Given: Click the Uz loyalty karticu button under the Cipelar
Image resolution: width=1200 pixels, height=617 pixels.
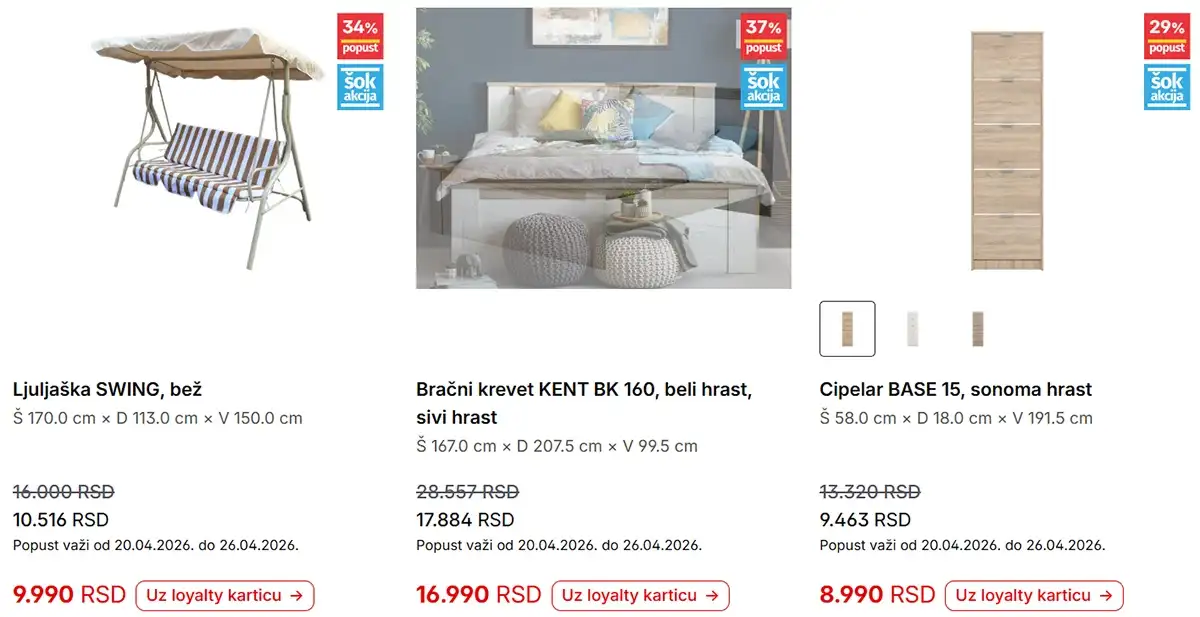Looking at the screenshot, I should point(1034,595).
